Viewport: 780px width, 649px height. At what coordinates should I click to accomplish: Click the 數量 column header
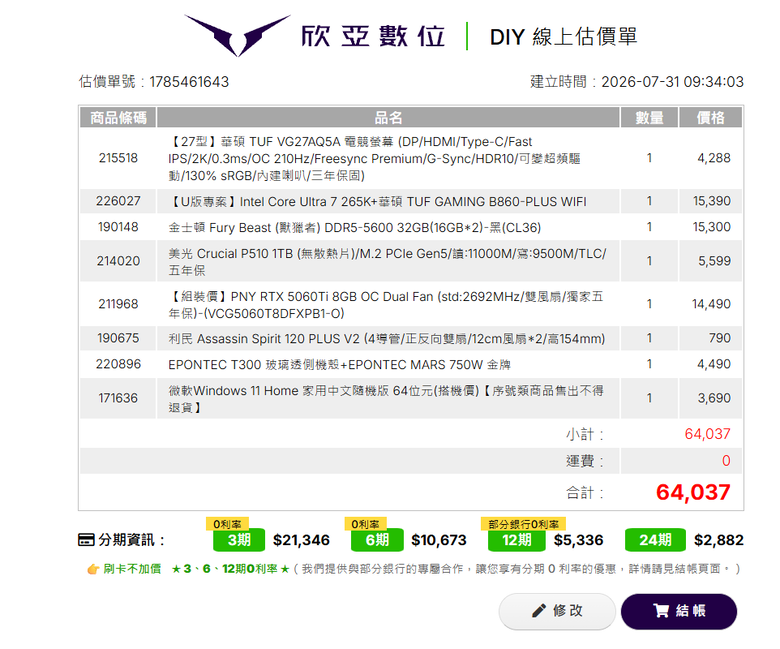pos(649,117)
